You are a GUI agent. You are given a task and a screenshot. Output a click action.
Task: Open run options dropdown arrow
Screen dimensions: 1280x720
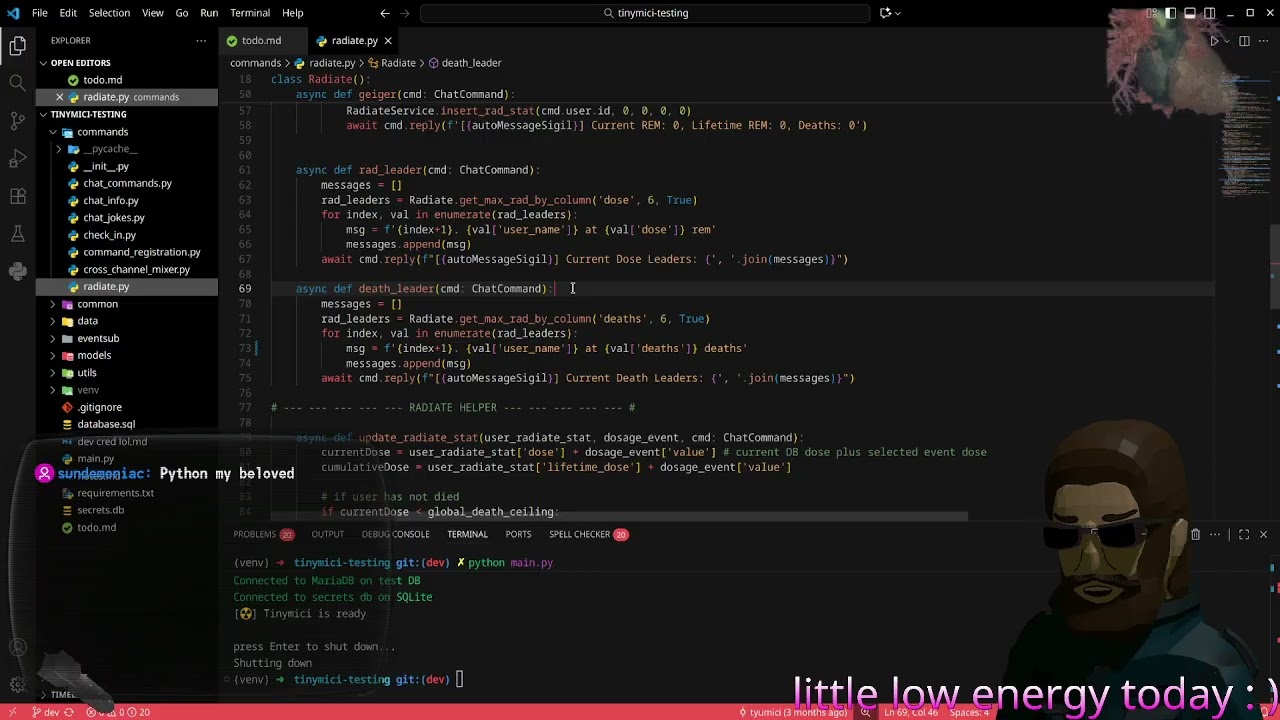point(1227,41)
